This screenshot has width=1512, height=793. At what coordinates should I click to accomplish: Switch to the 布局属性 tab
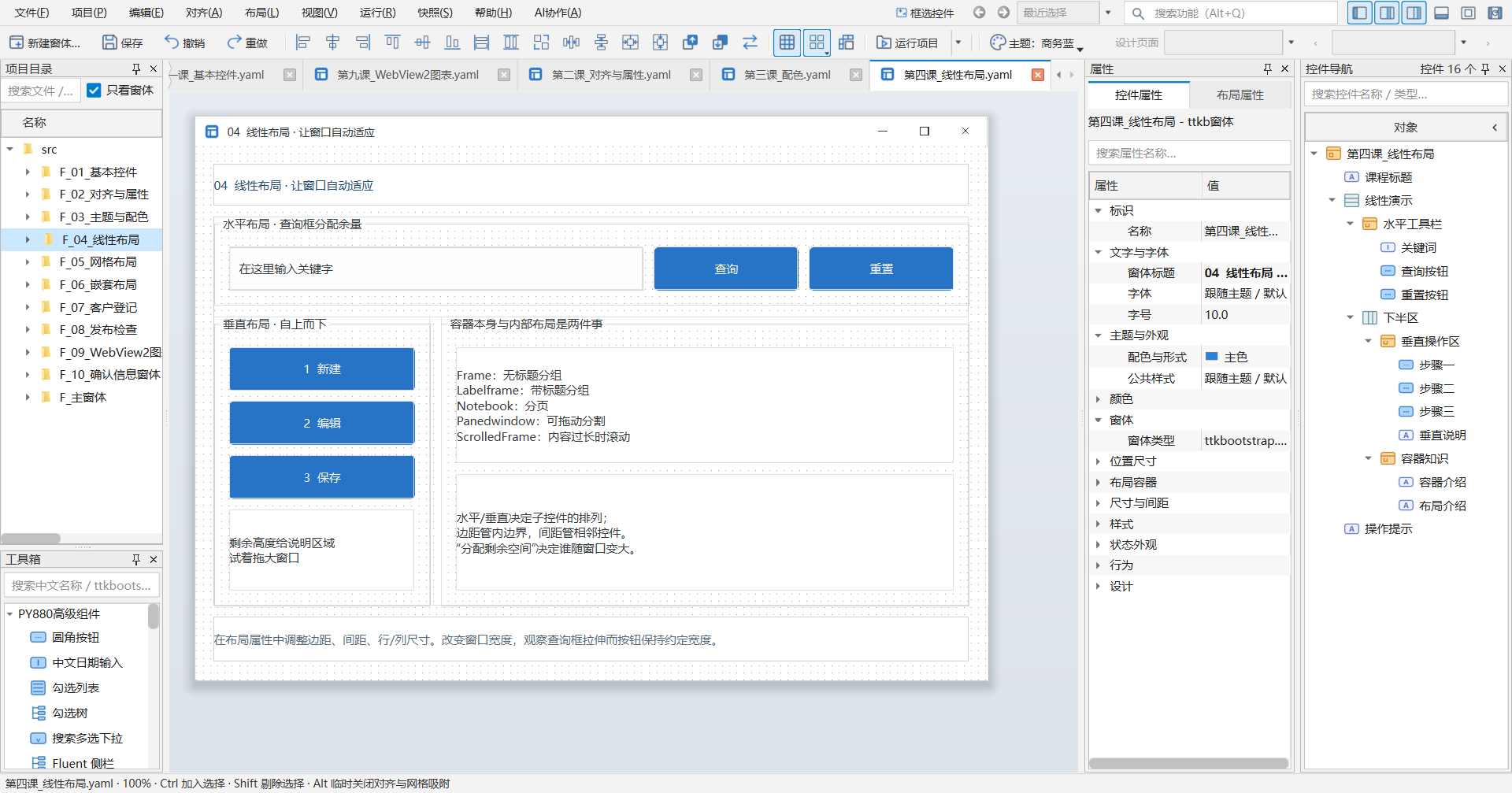point(1240,95)
